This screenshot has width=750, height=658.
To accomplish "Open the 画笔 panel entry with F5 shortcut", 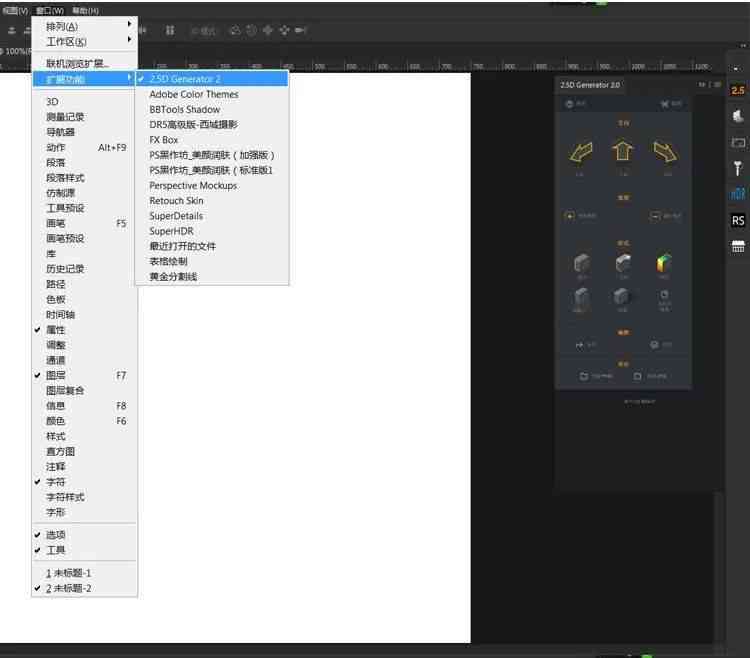I will point(84,223).
